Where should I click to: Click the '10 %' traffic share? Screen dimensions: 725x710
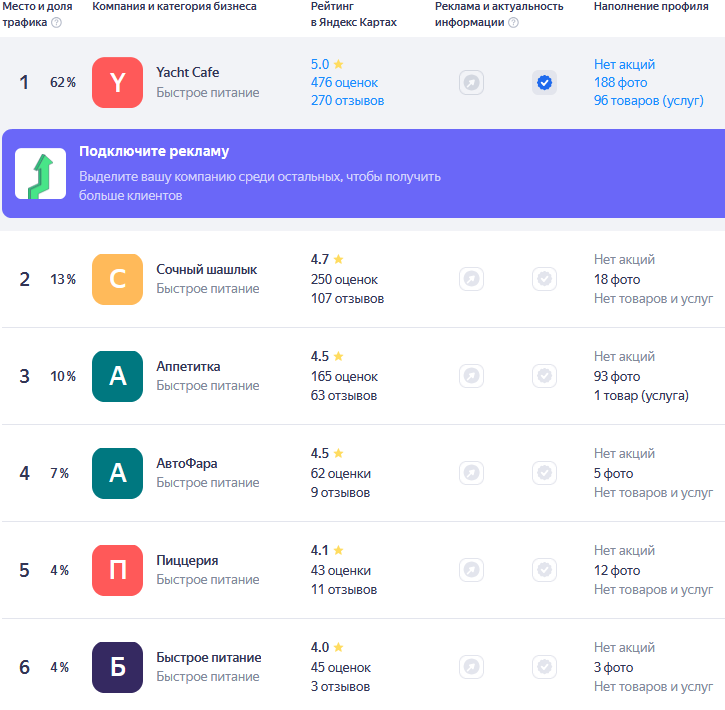pyautogui.click(x=63, y=376)
